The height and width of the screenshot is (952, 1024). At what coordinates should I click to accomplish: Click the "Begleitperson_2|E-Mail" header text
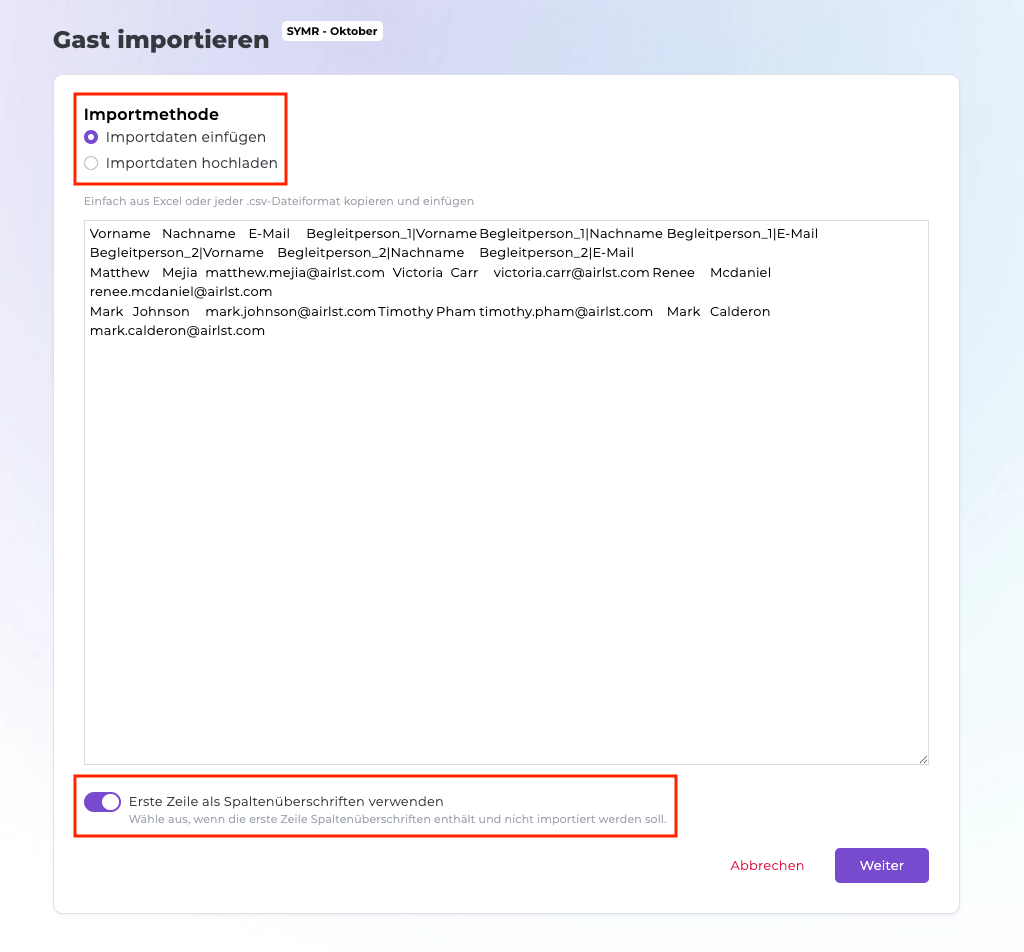(x=556, y=253)
